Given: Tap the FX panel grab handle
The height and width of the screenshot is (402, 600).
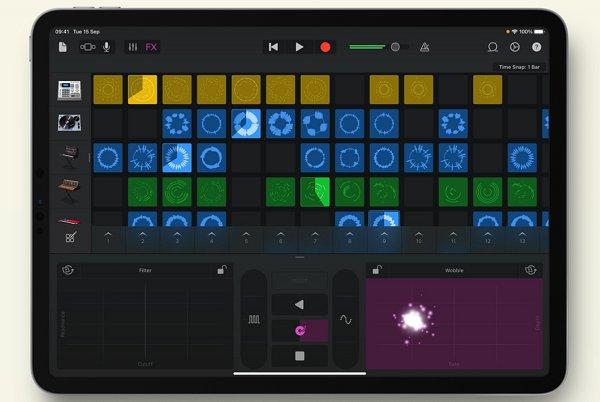Looking at the screenshot, I should (300, 257).
